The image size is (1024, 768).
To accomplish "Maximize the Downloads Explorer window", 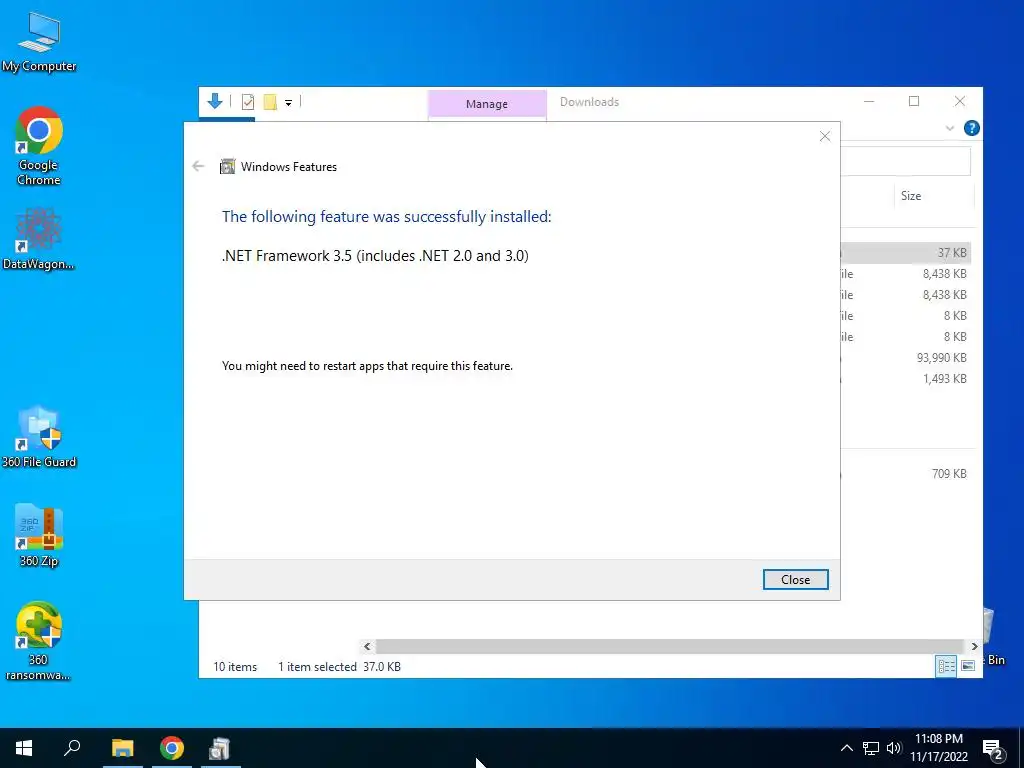I will (914, 101).
